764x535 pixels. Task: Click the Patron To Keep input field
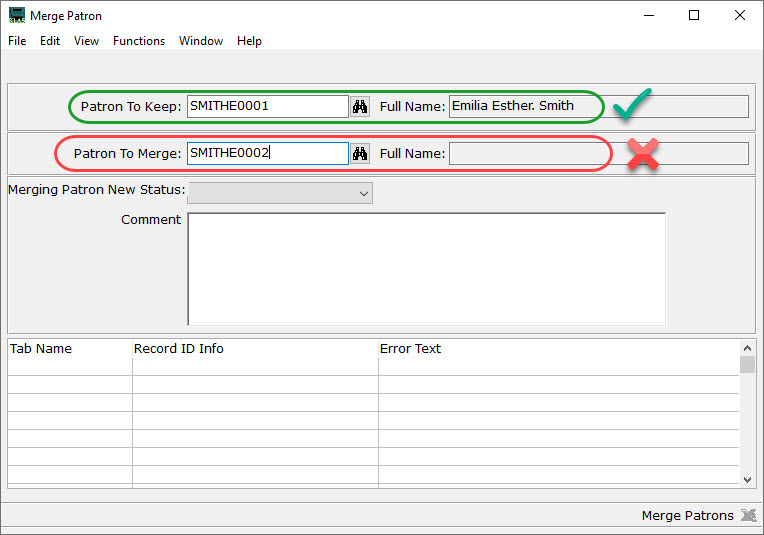tap(267, 106)
